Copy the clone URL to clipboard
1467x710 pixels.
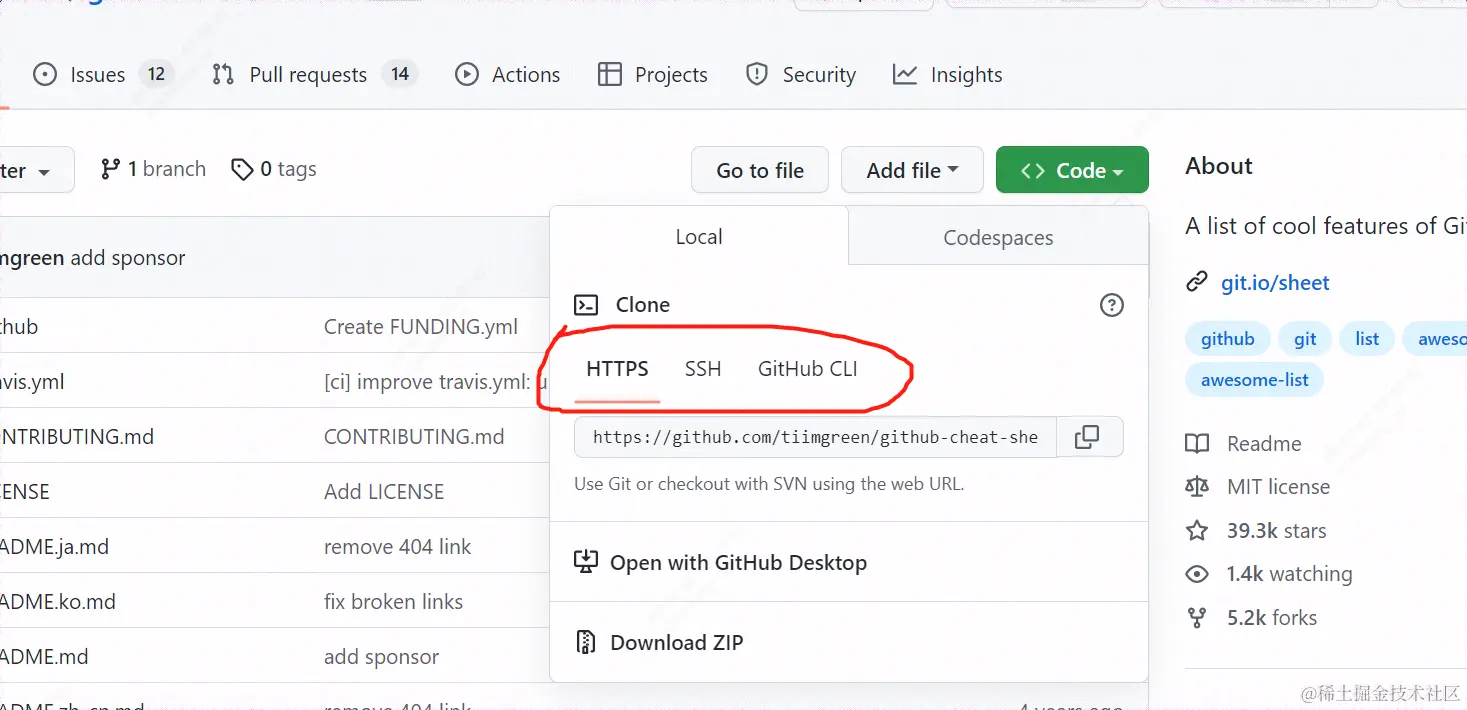click(1087, 437)
